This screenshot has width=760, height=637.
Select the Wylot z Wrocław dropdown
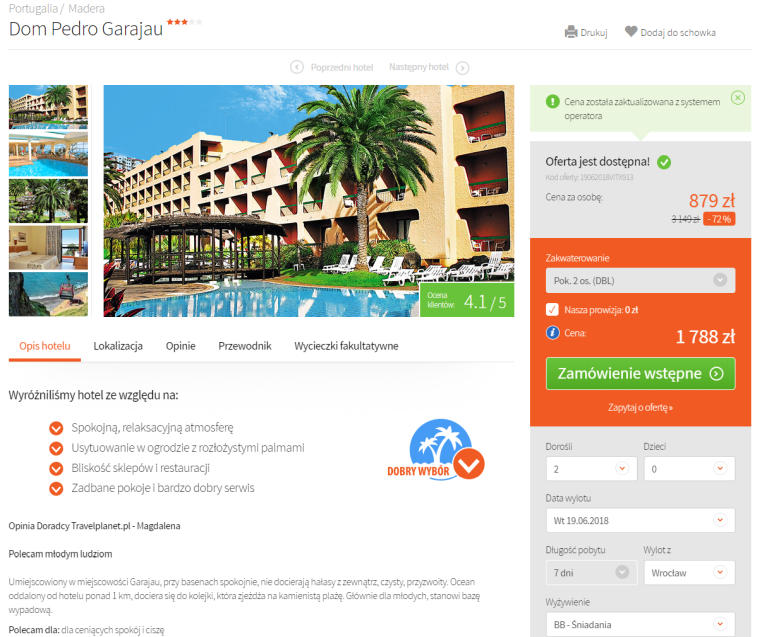[x=689, y=573]
